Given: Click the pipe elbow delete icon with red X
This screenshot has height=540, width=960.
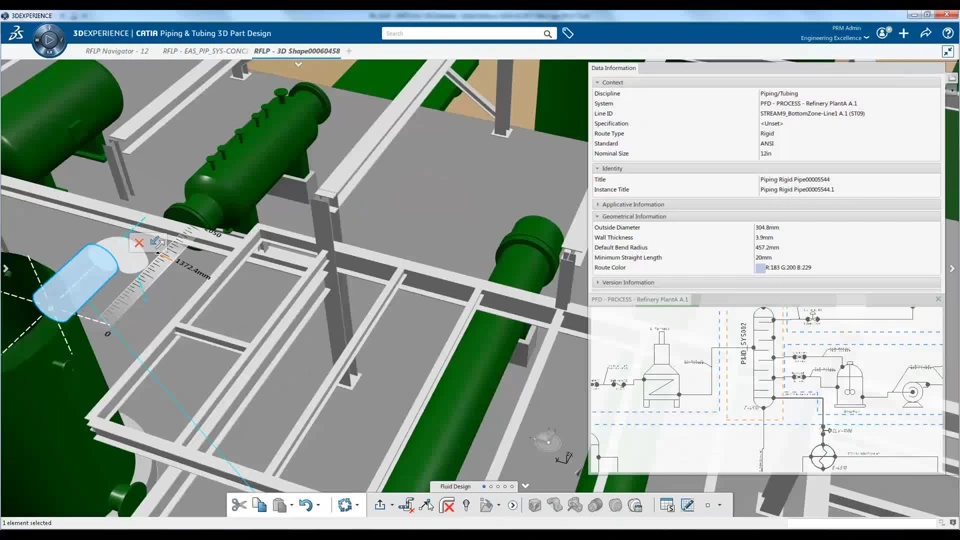Looking at the screenshot, I should click(x=448, y=505).
